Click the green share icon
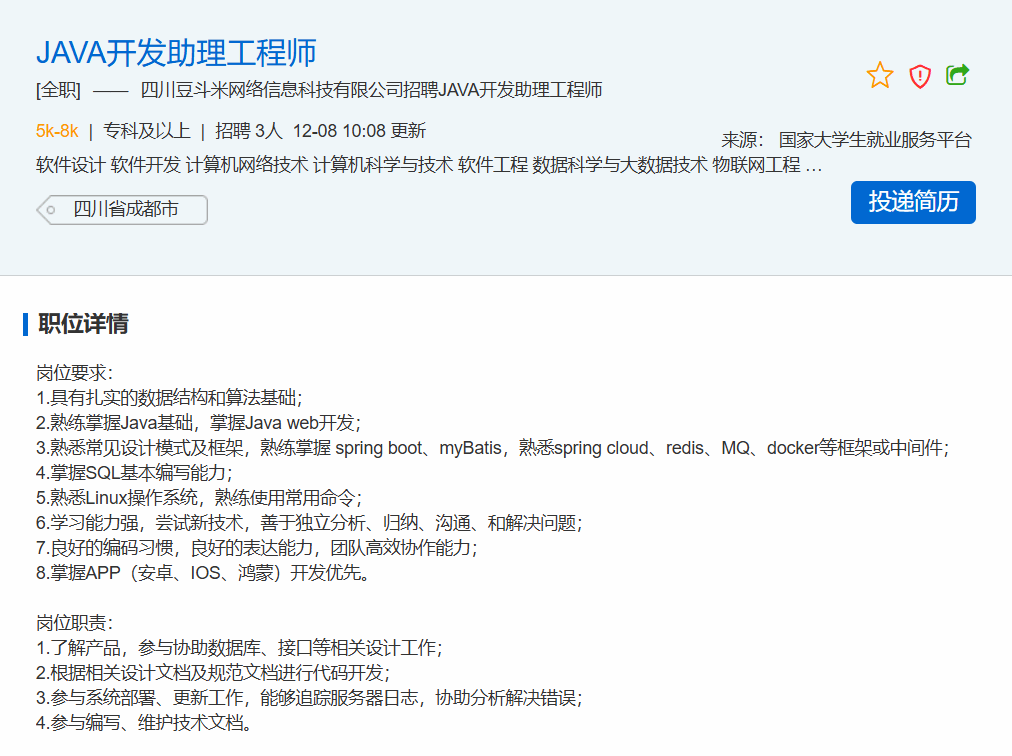This screenshot has height=756, width=1012. click(x=958, y=75)
